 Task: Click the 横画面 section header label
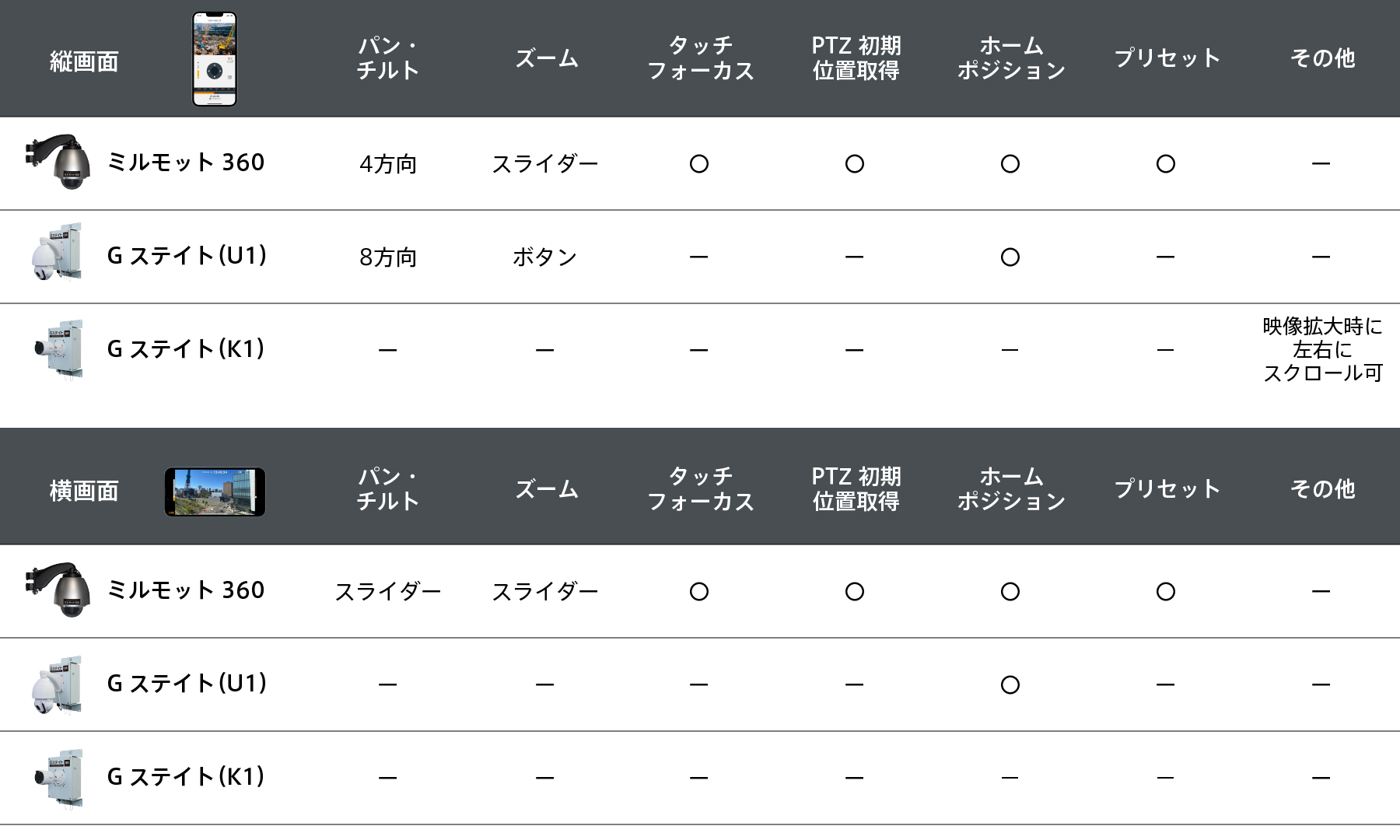[x=84, y=491]
